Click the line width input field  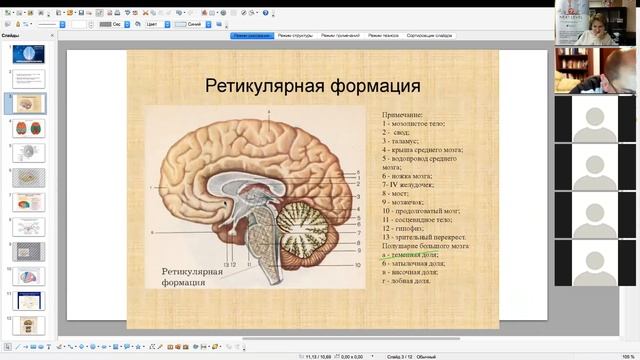click(x=78, y=24)
